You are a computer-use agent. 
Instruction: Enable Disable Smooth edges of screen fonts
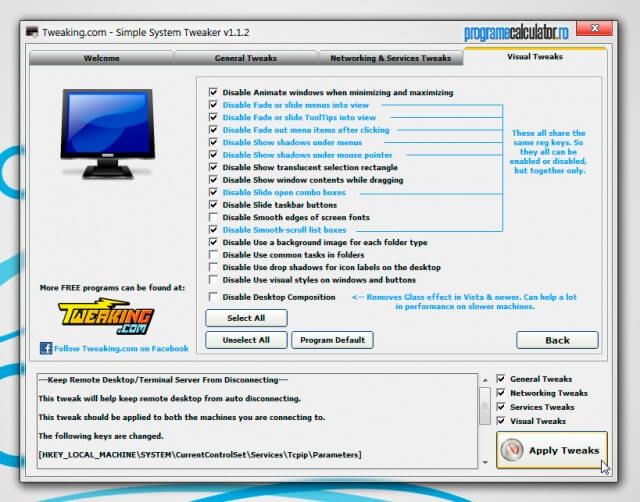(213, 217)
